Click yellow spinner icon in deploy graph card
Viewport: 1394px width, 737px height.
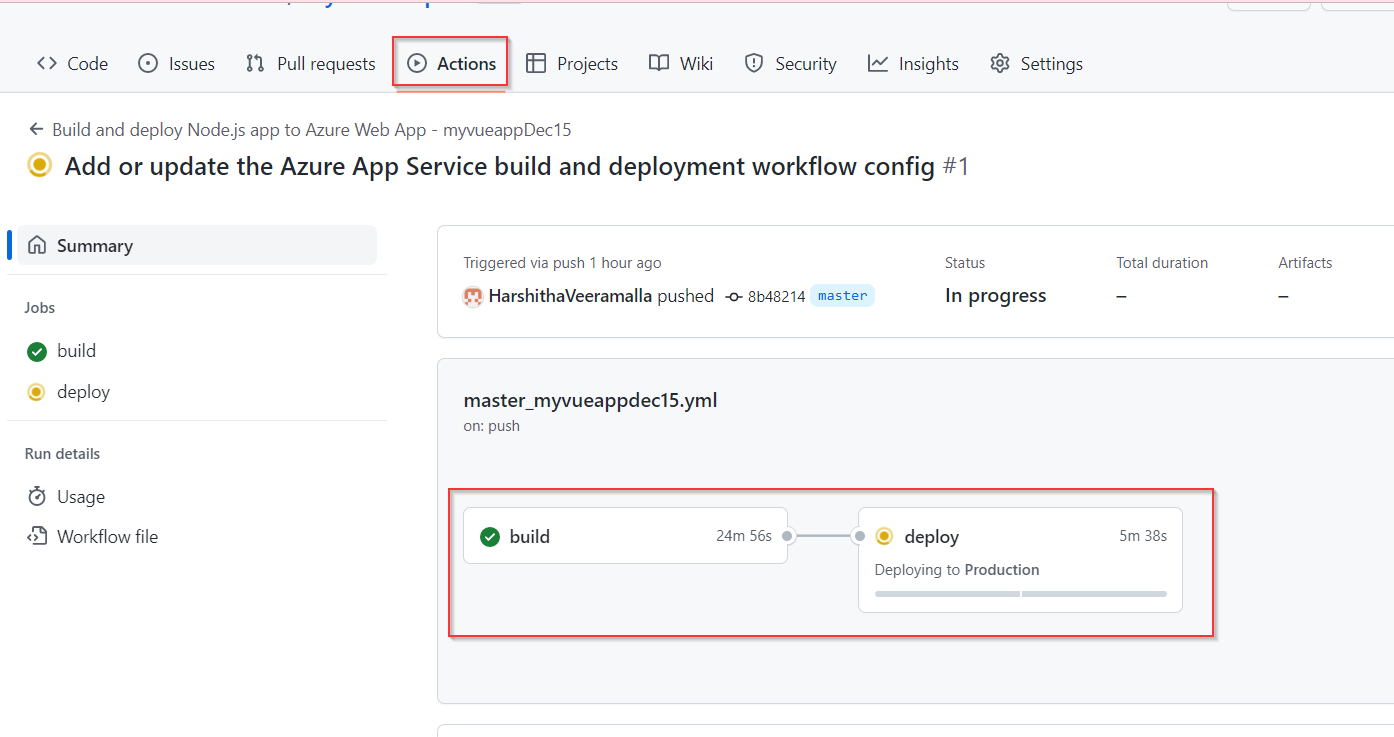[x=884, y=537]
